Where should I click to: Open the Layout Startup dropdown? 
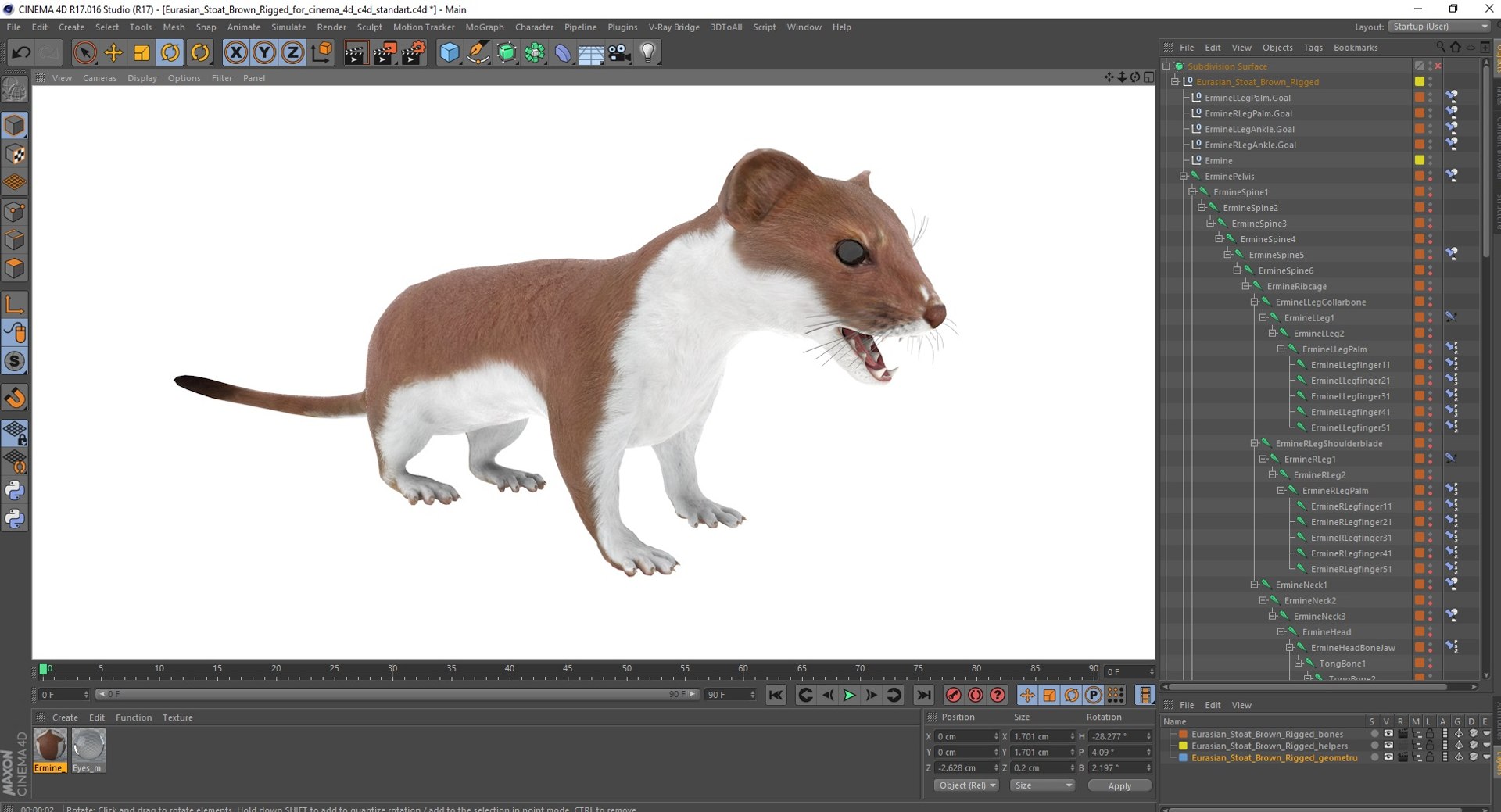tap(1439, 27)
